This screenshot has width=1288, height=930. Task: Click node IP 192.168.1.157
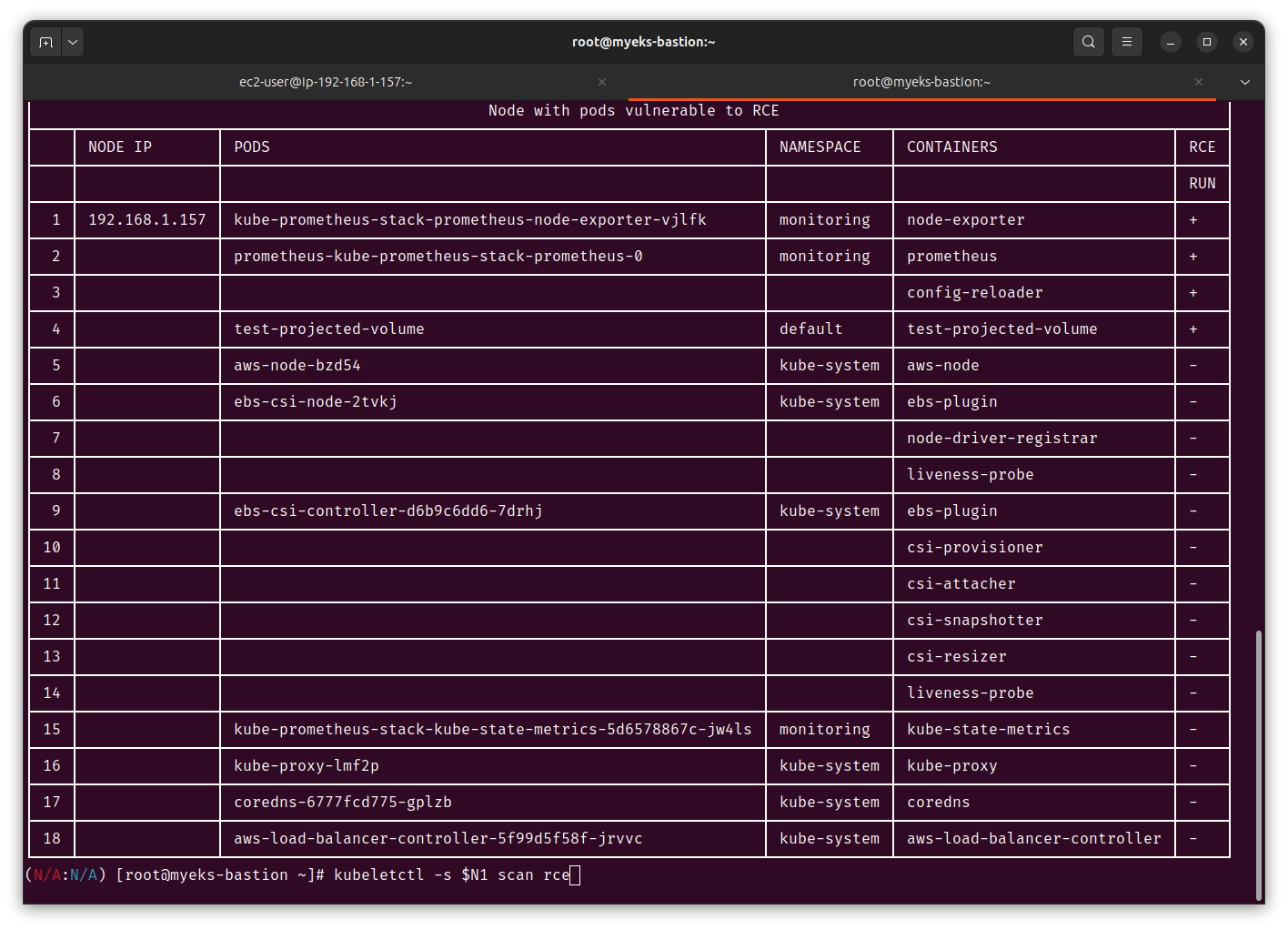pyautogui.click(x=147, y=220)
